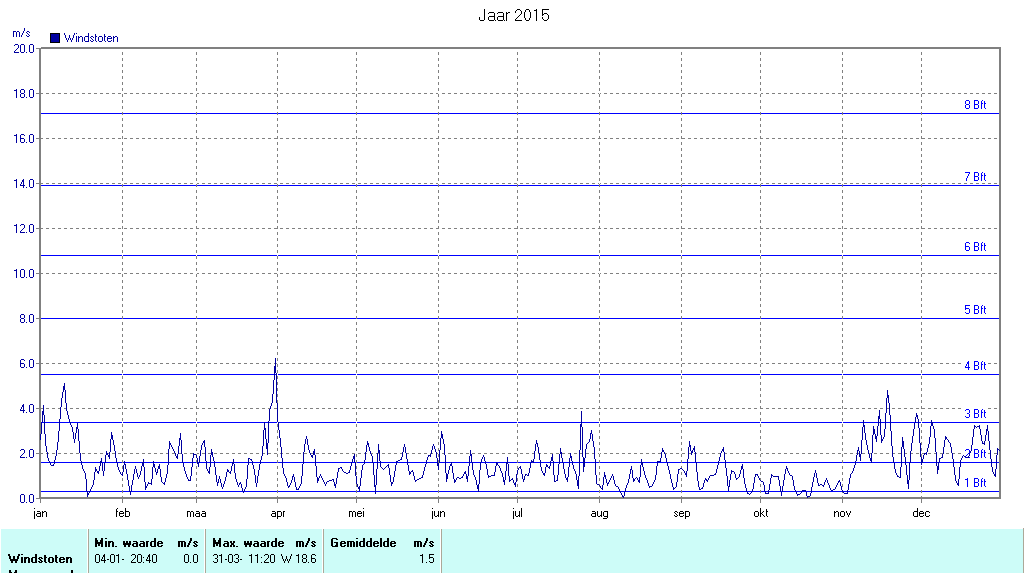The width and height of the screenshot is (1024, 573).
Task: Click the 16.0 y-axis value
Action: tap(24, 139)
